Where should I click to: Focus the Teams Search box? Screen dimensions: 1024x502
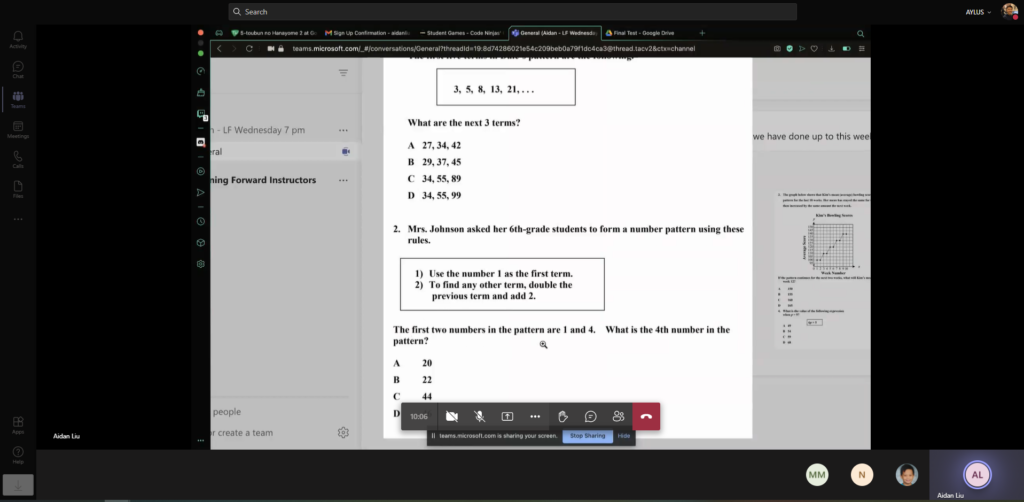(512, 12)
